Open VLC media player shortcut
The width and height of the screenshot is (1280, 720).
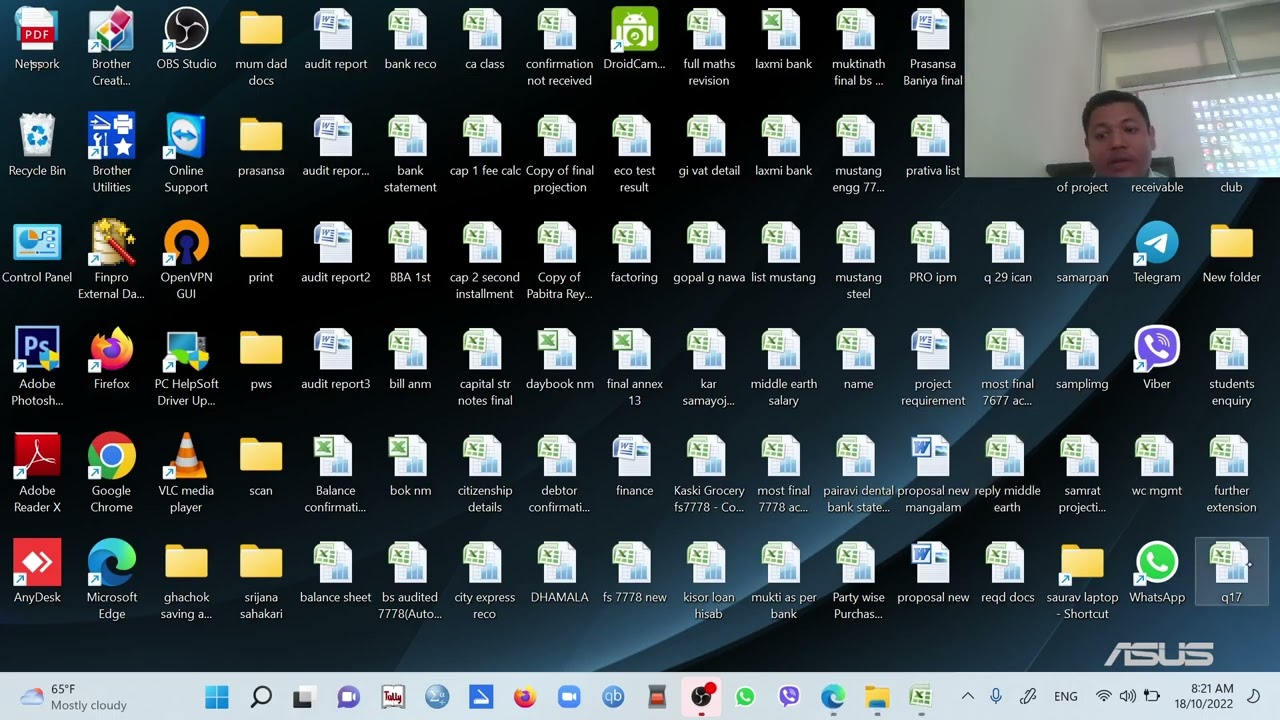(x=186, y=474)
